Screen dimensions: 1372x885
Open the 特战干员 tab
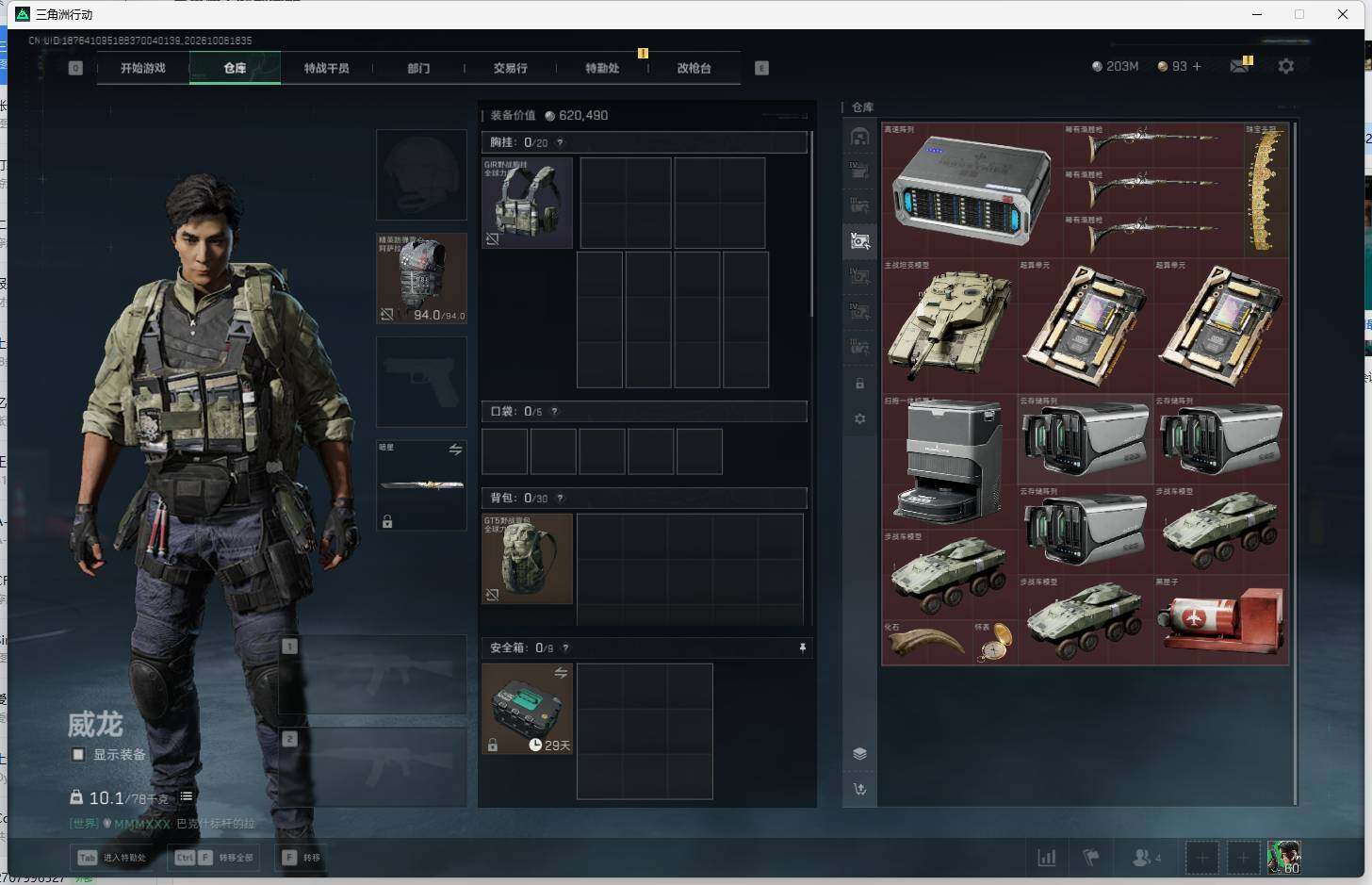click(327, 68)
